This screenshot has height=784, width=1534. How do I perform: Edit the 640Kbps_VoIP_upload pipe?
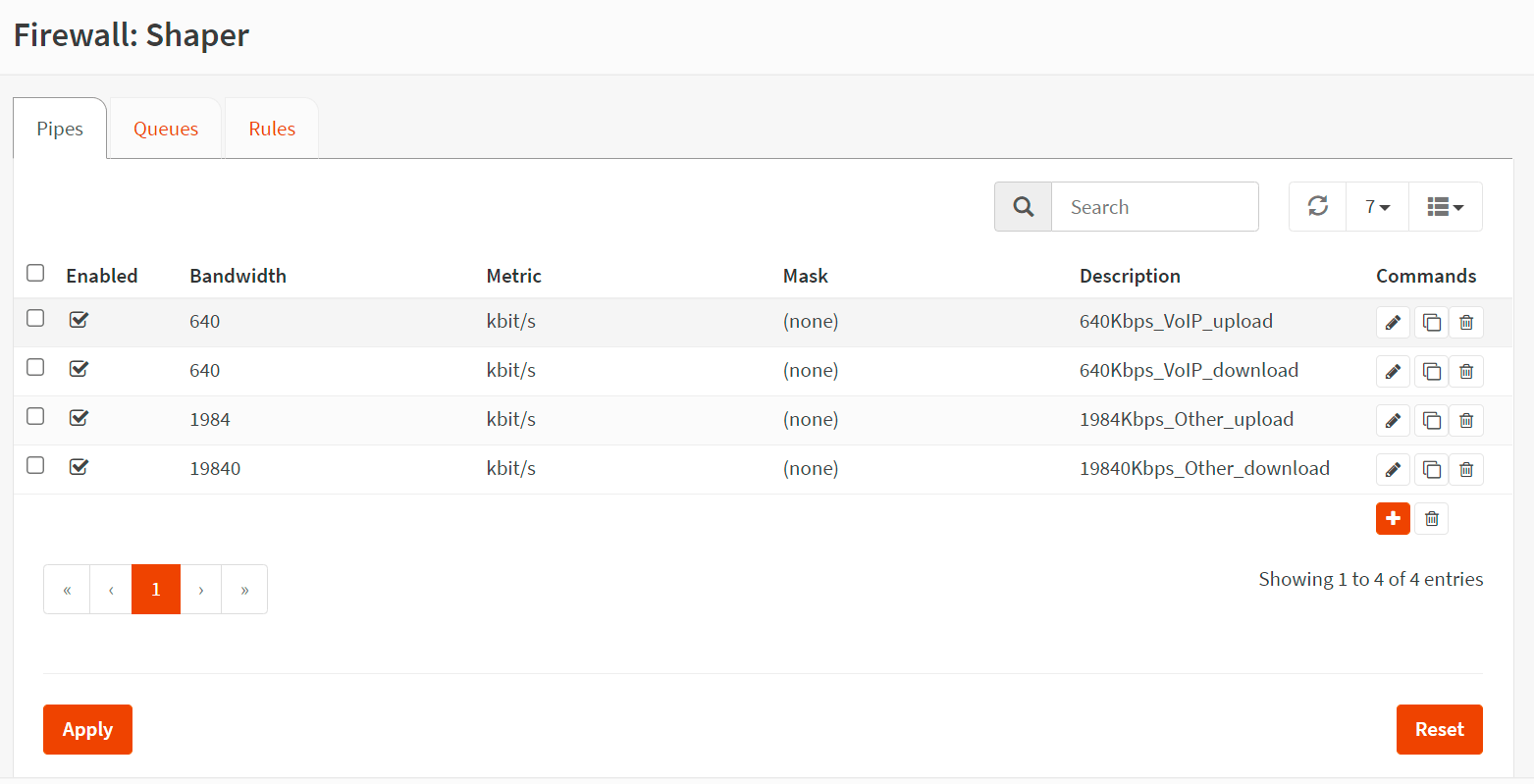coord(1392,322)
